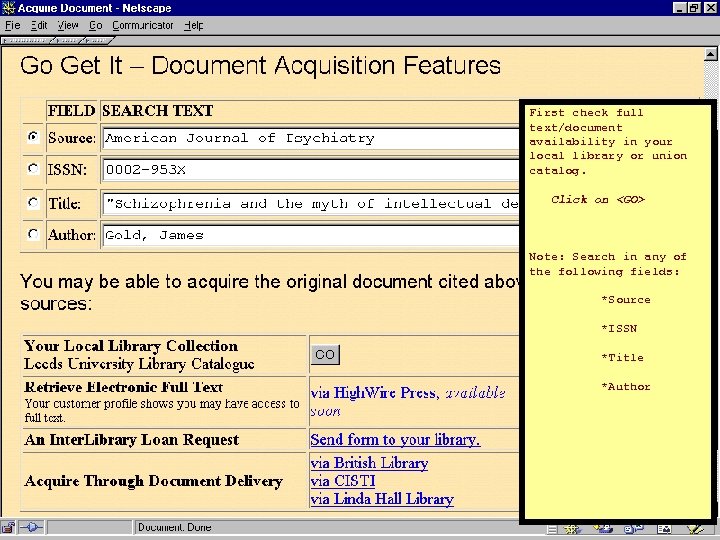Screen dimensions: 720x540
Task: Click in the Source search text field
Action: 311,138
